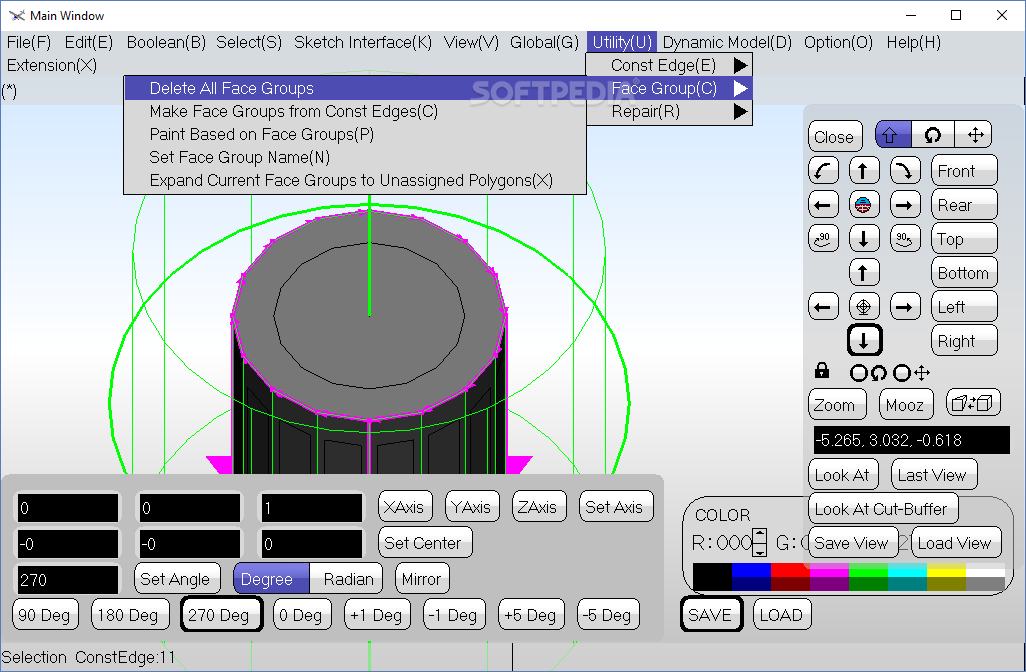Image resolution: width=1026 pixels, height=672 pixels.
Task: Click the Mooz button
Action: (906, 404)
